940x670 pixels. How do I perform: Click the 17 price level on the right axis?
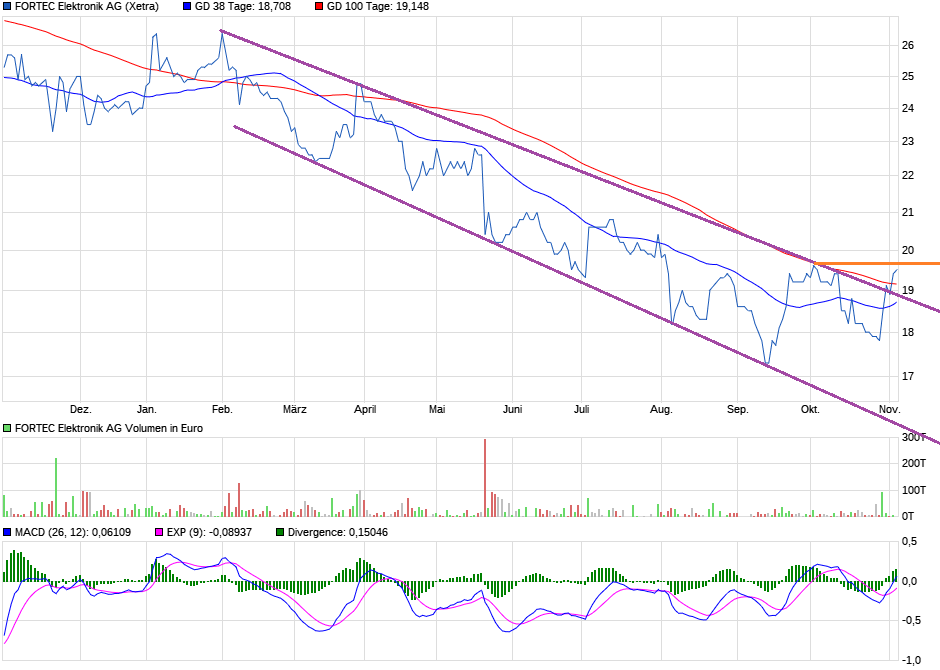click(x=908, y=377)
